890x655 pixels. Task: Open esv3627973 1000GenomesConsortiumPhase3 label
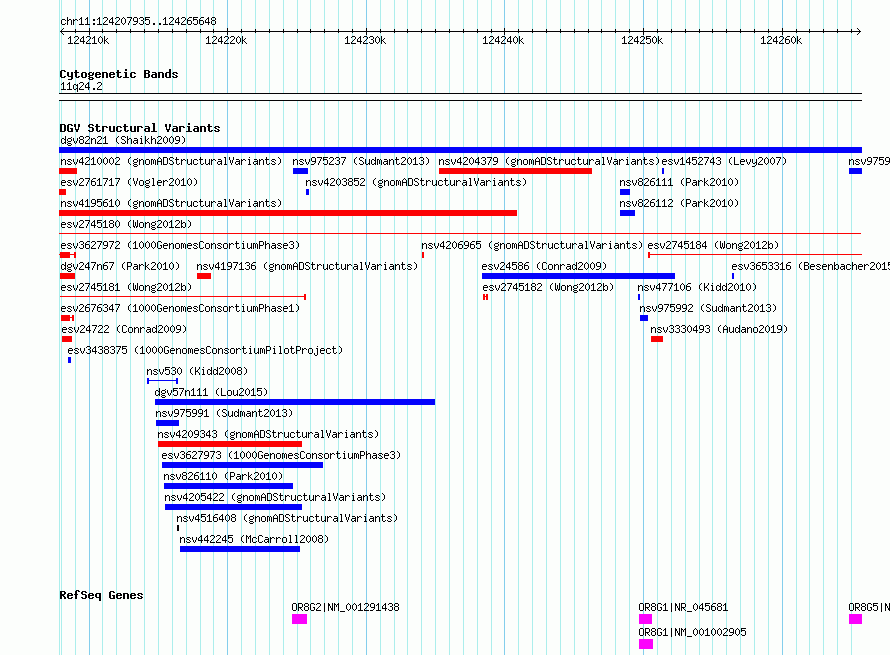tap(281, 455)
